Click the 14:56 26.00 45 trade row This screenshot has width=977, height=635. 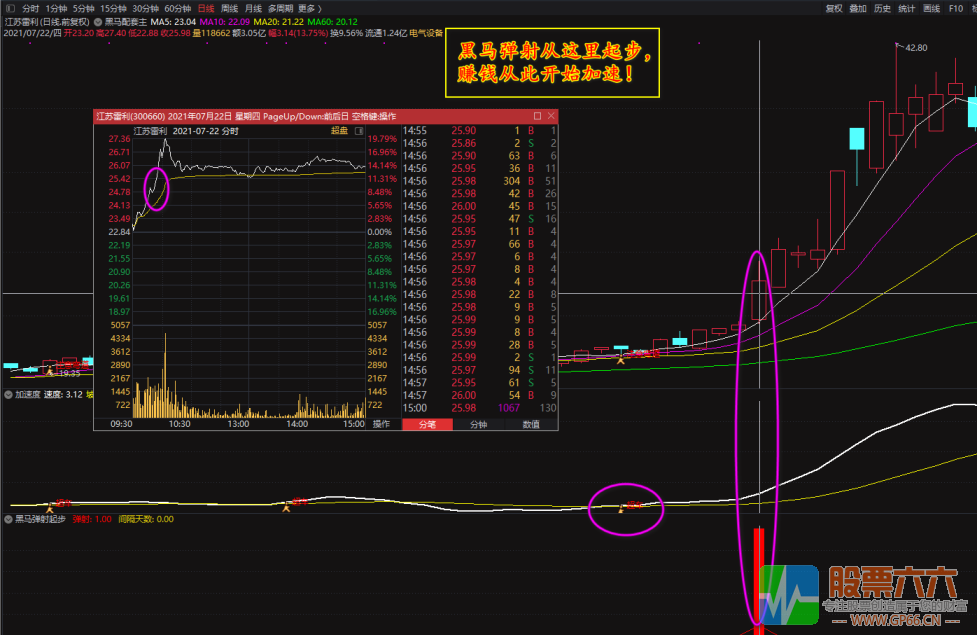click(480, 206)
